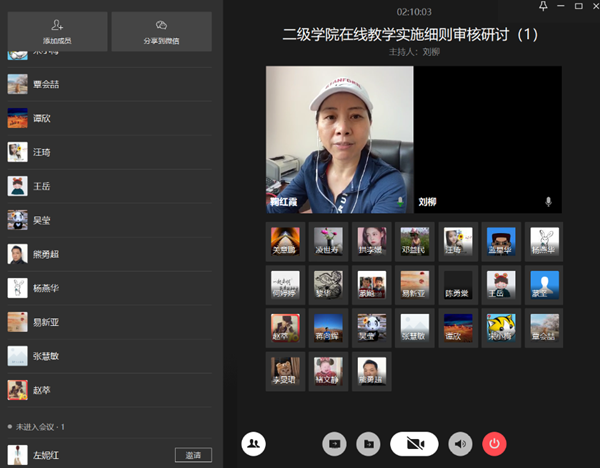Select 汪琦 in the member list
The image size is (600, 468).
tap(40, 151)
